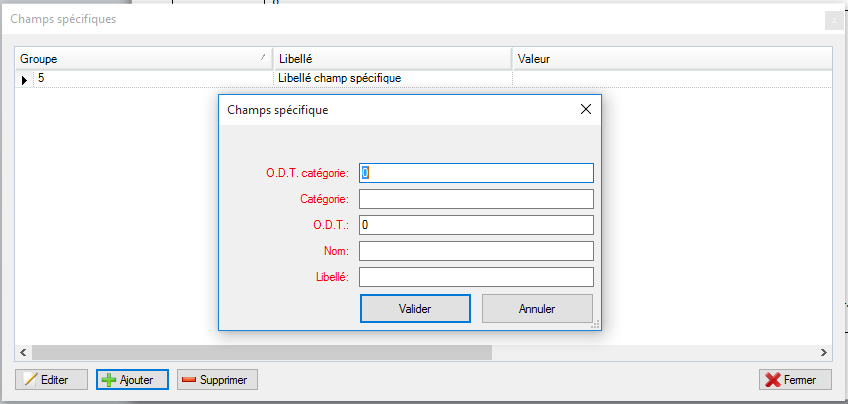Click the Libellé column header
848x404 pixels.
(x=390, y=59)
